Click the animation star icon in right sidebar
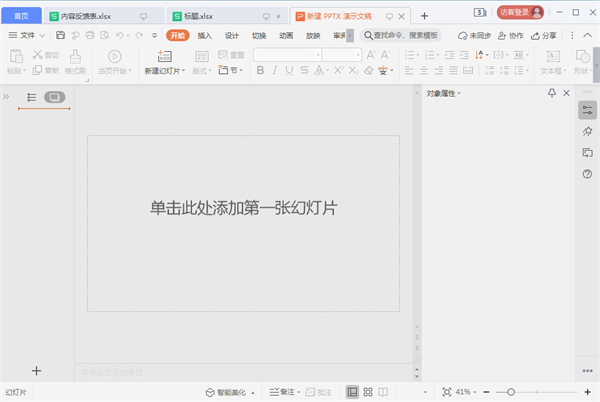This screenshot has height=402, width=600. click(587, 131)
